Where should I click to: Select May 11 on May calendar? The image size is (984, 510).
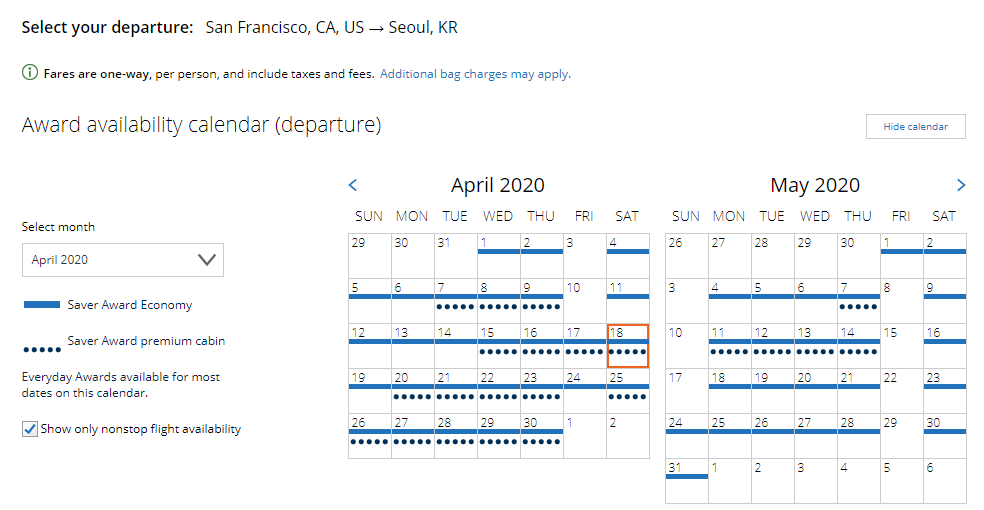coord(730,346)
